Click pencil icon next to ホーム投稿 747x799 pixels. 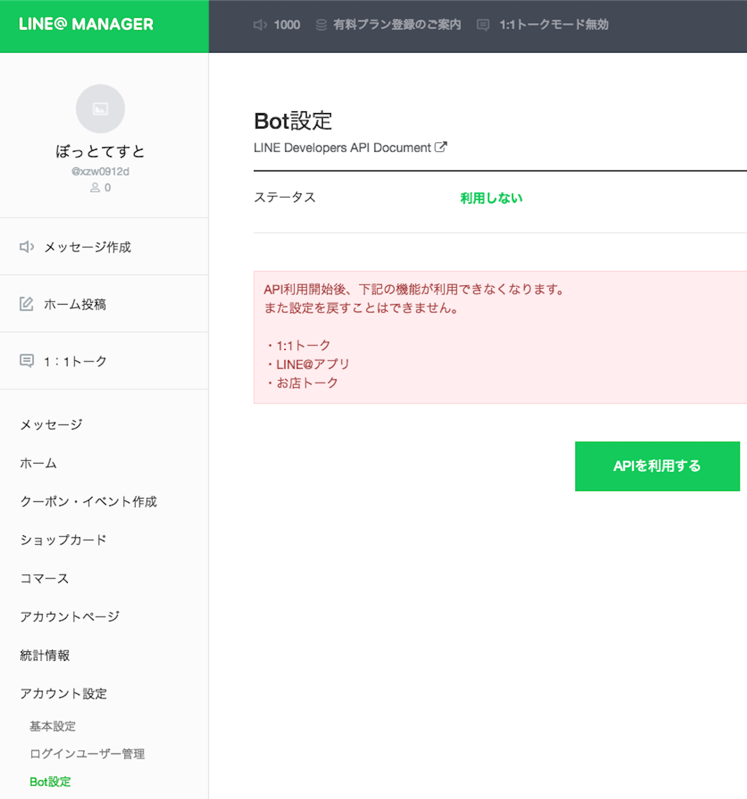[26, 304]
